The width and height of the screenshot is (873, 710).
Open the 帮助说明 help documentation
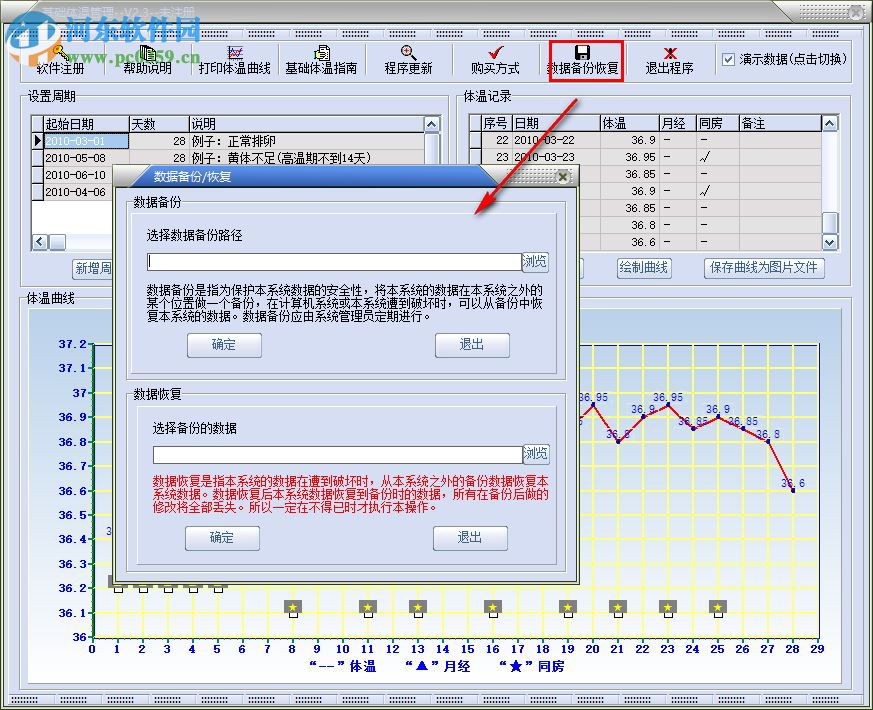click(x=146, y=60)
